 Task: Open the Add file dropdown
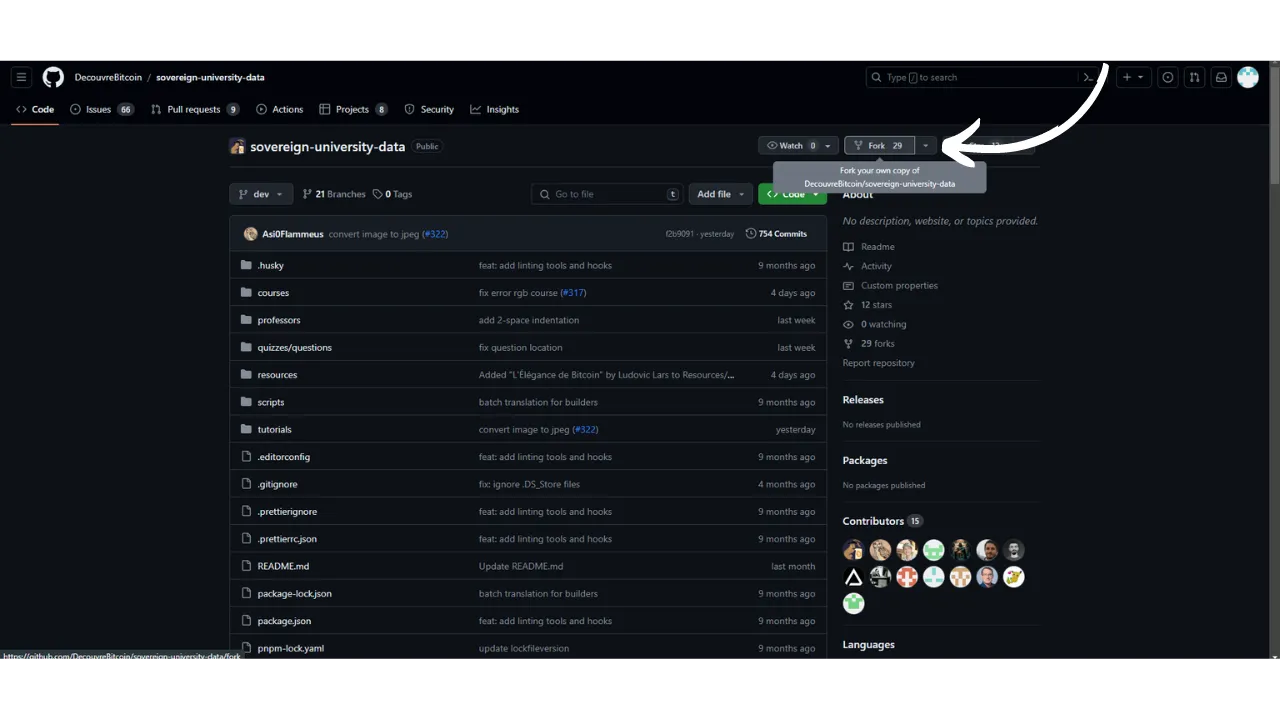tap(720, 194)
